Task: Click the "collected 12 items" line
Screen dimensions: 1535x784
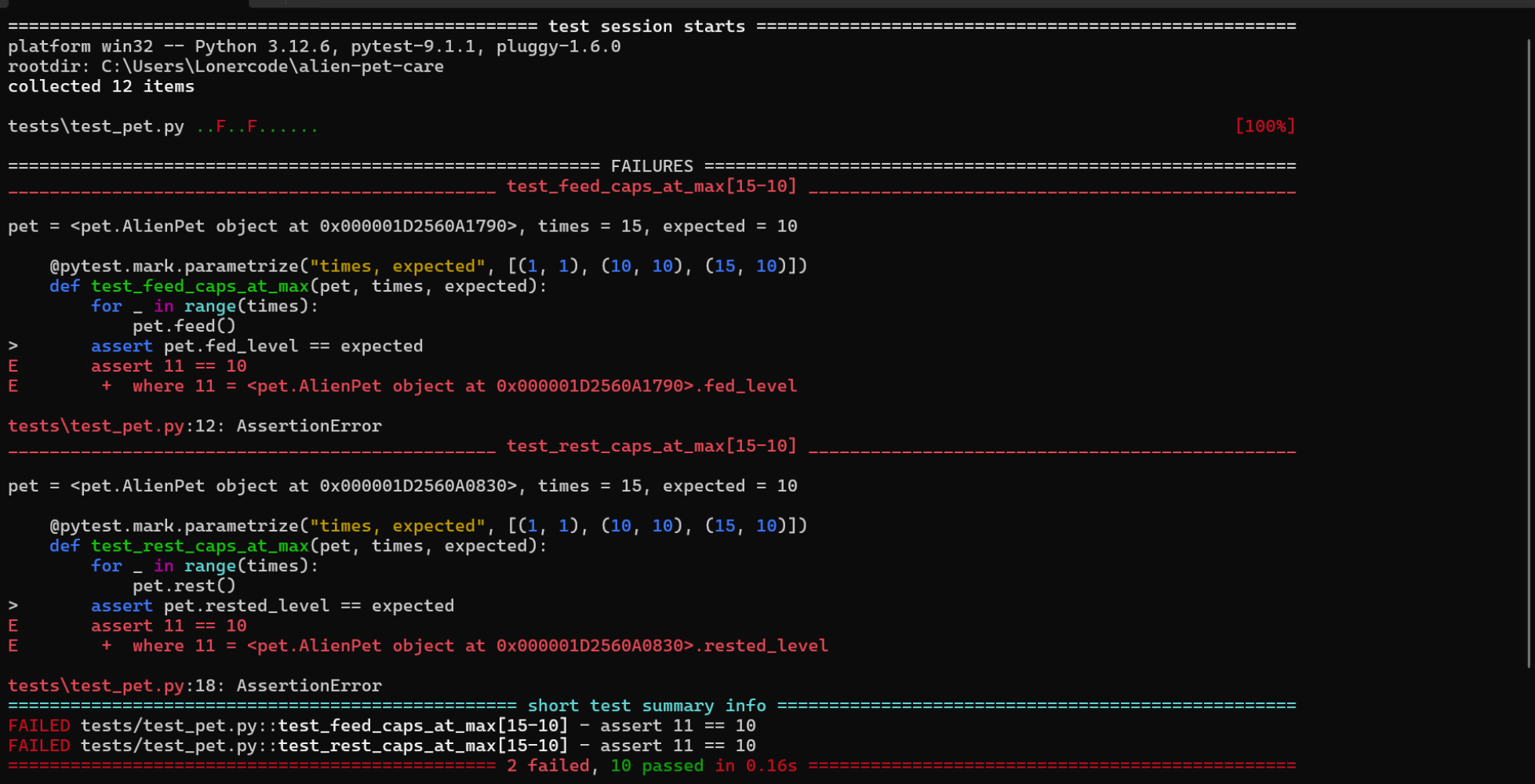Action: 101,86
